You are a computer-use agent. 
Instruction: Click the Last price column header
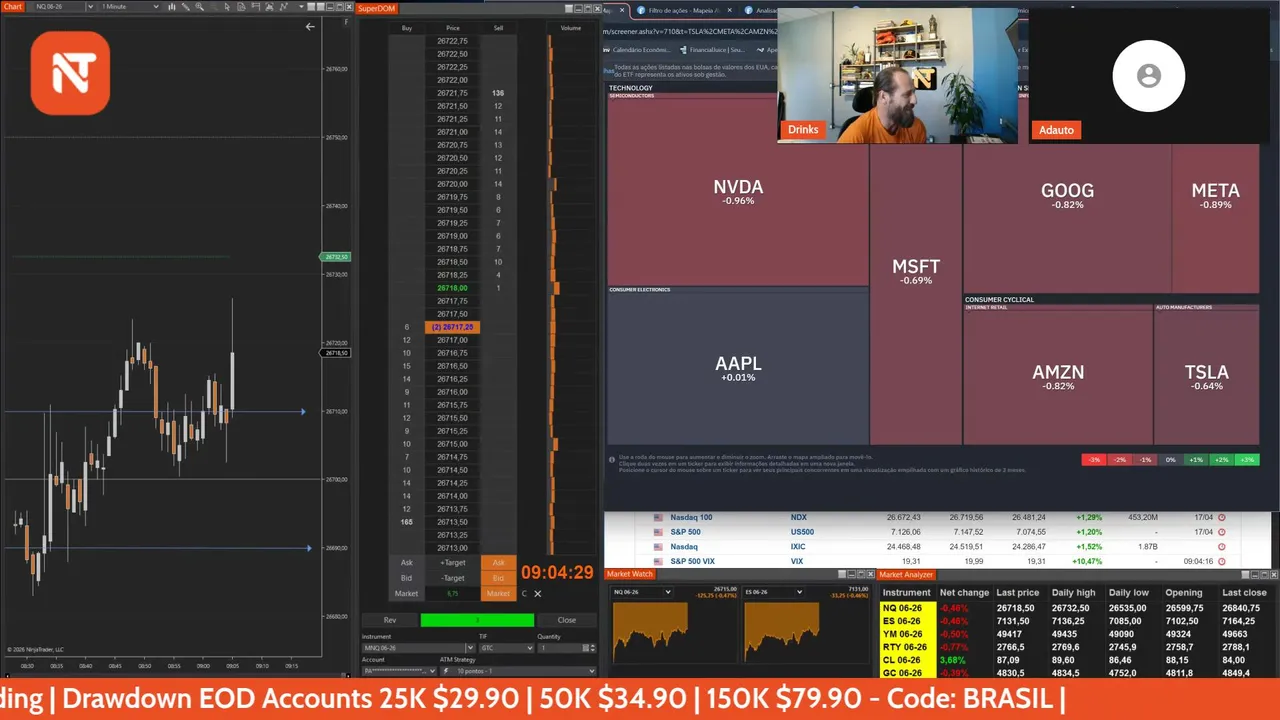[x=1018, y=593]
